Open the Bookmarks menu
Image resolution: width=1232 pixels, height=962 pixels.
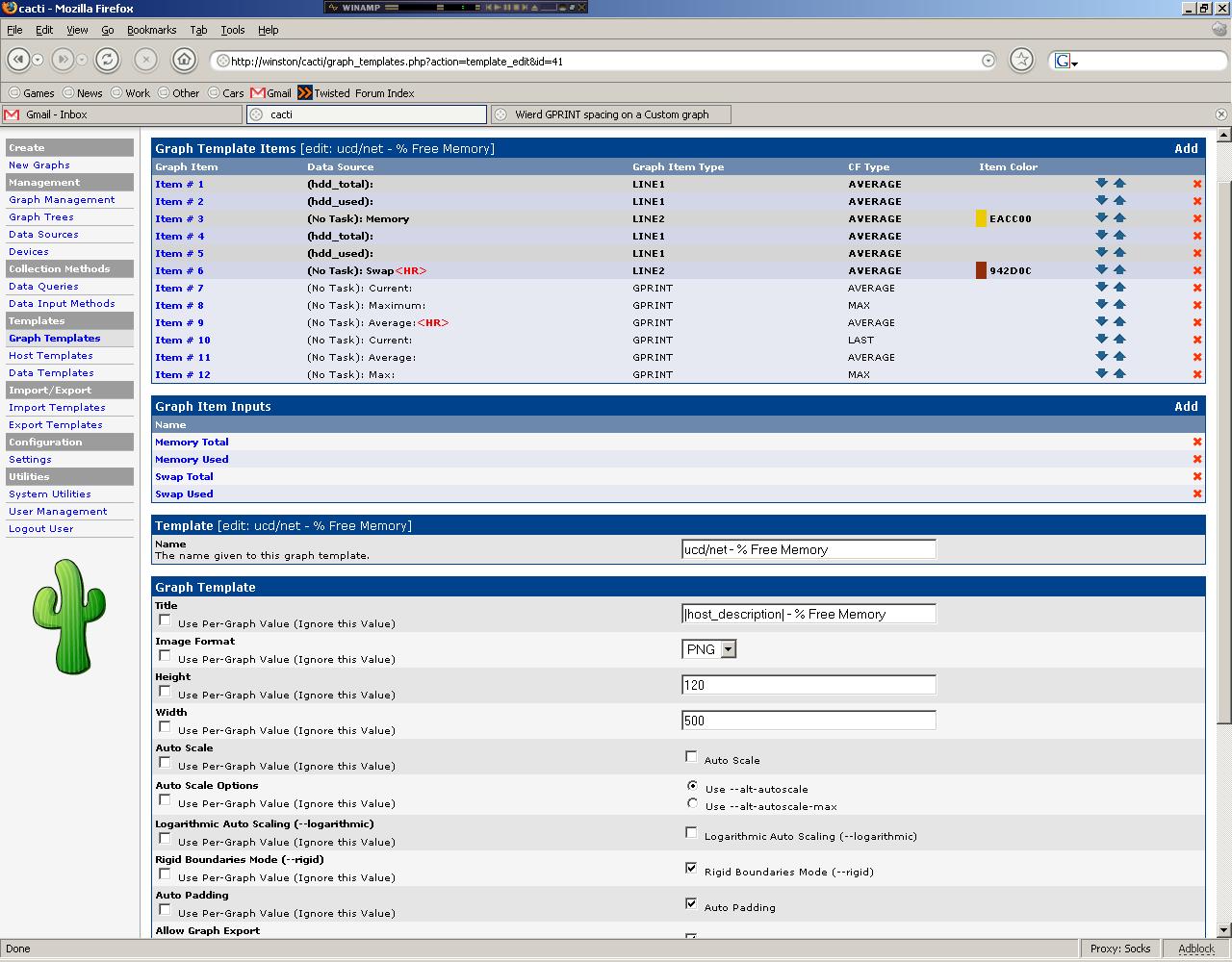[151, 30]
